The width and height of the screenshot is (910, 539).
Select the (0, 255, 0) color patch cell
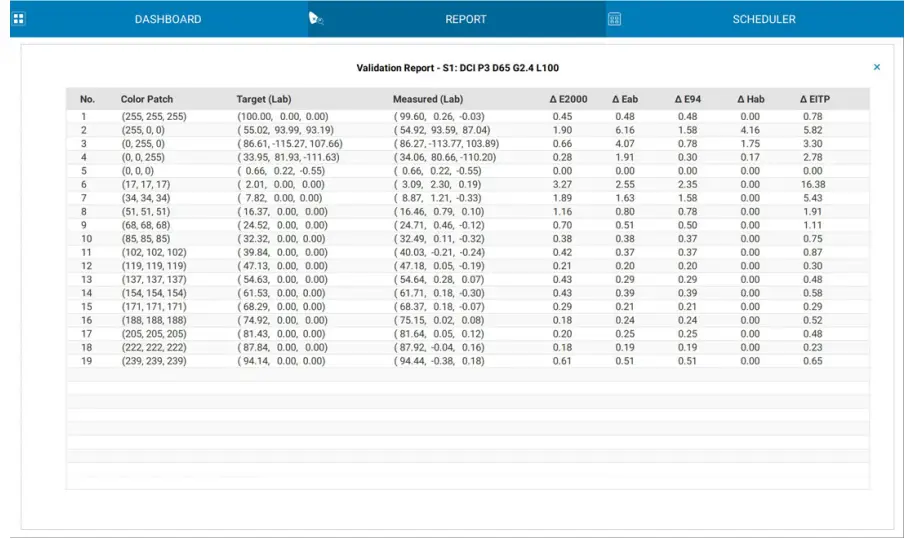(x=143, y=144)
